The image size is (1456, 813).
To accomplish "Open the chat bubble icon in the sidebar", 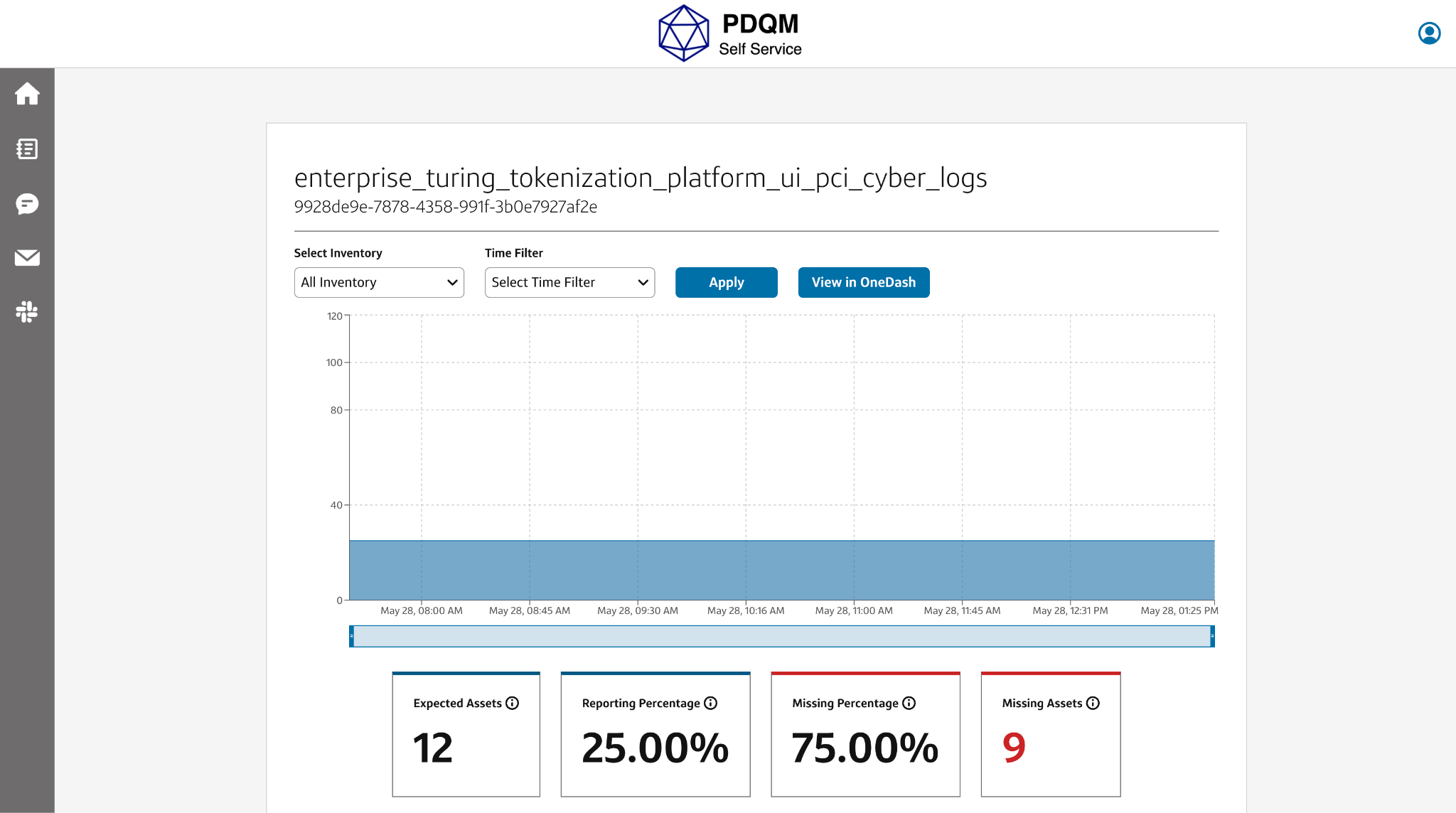I will tap(27, 204).
